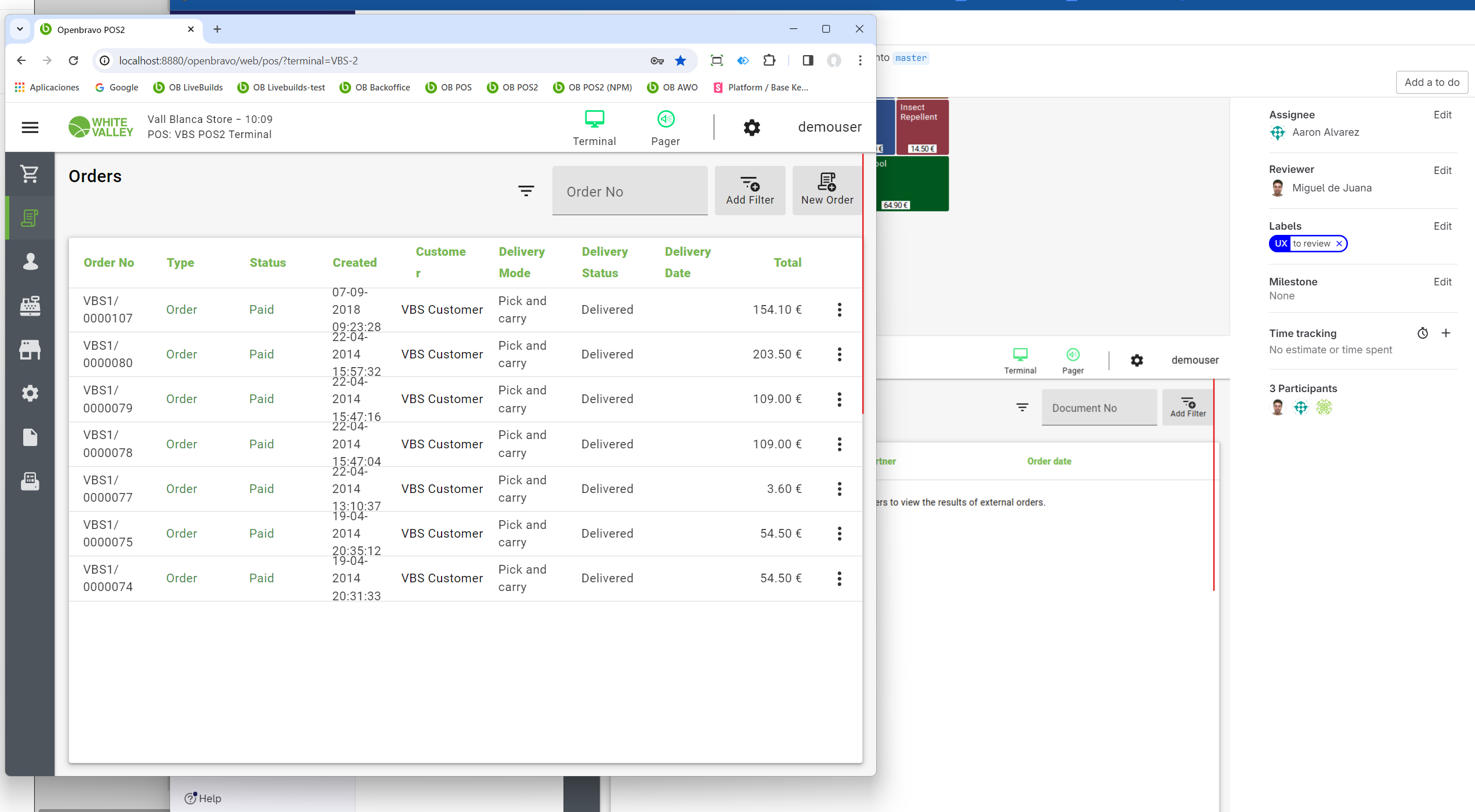This screenshot has width=1475, height=812.
Task: Open the OB Backoffice bookmark
Action: click(375, 88)
